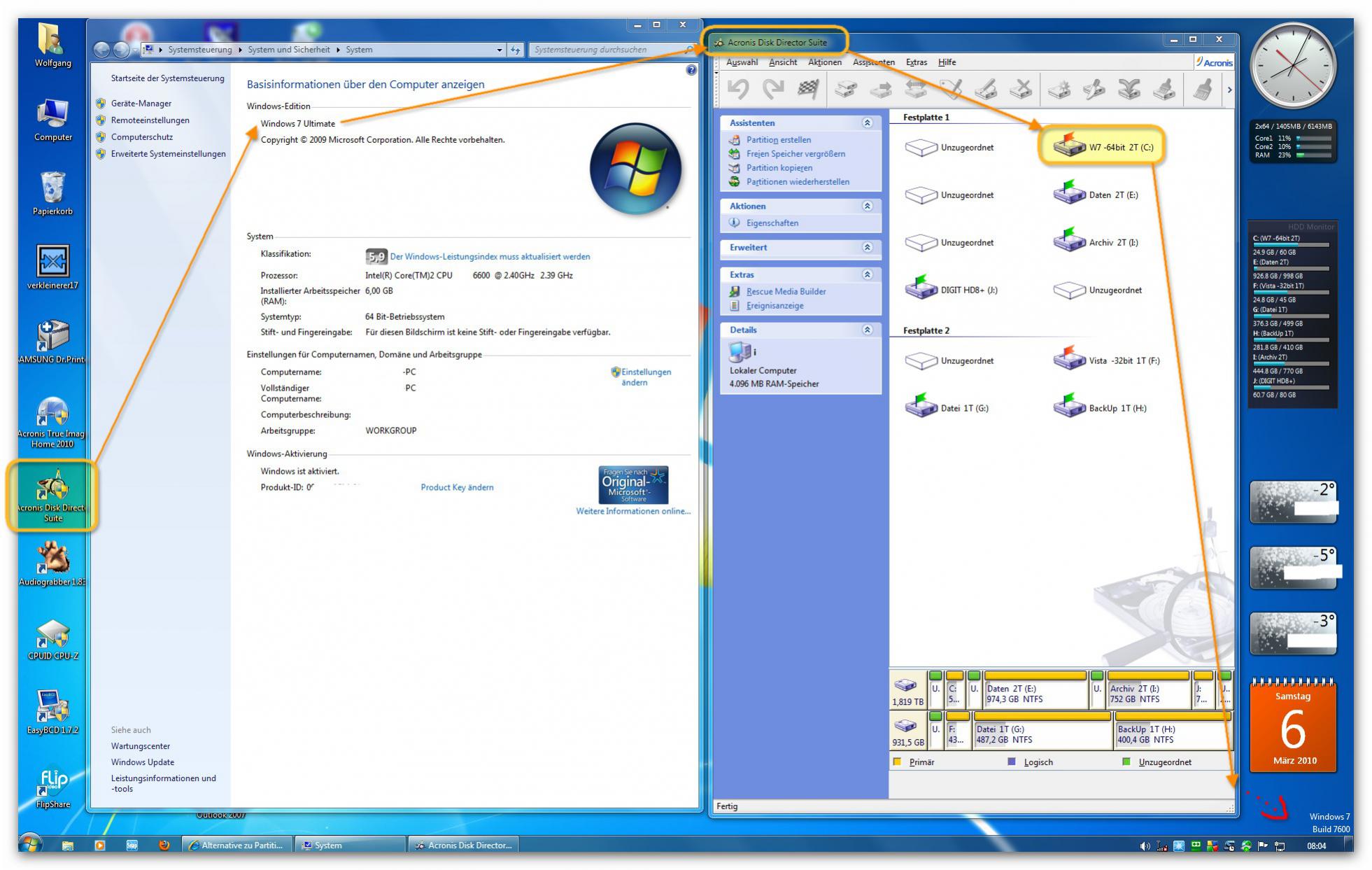
Task: Collapse the Assistenten panel
Action: tap(867, 123)
